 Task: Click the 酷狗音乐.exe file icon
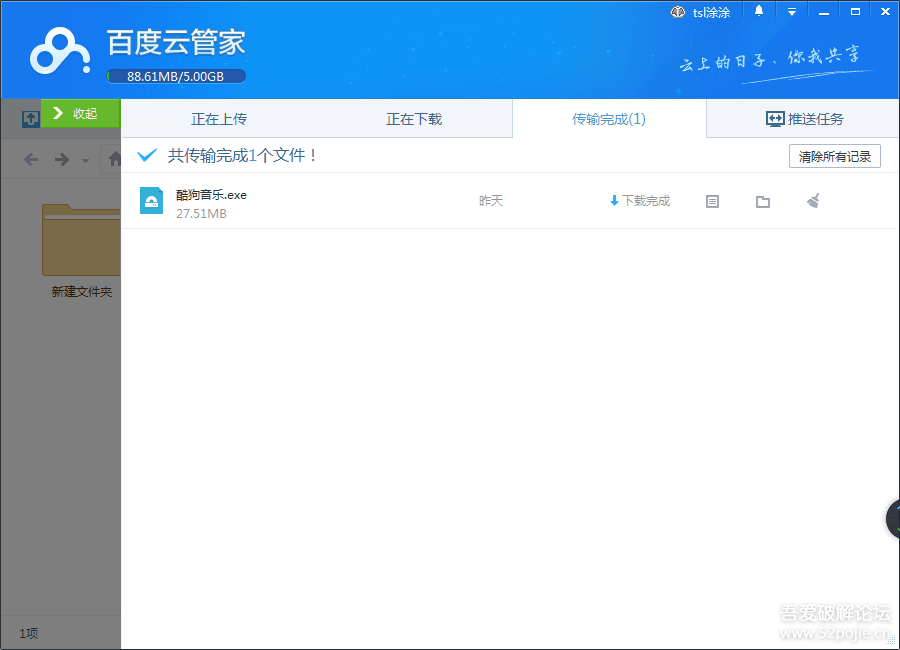[x=152, y=200]
